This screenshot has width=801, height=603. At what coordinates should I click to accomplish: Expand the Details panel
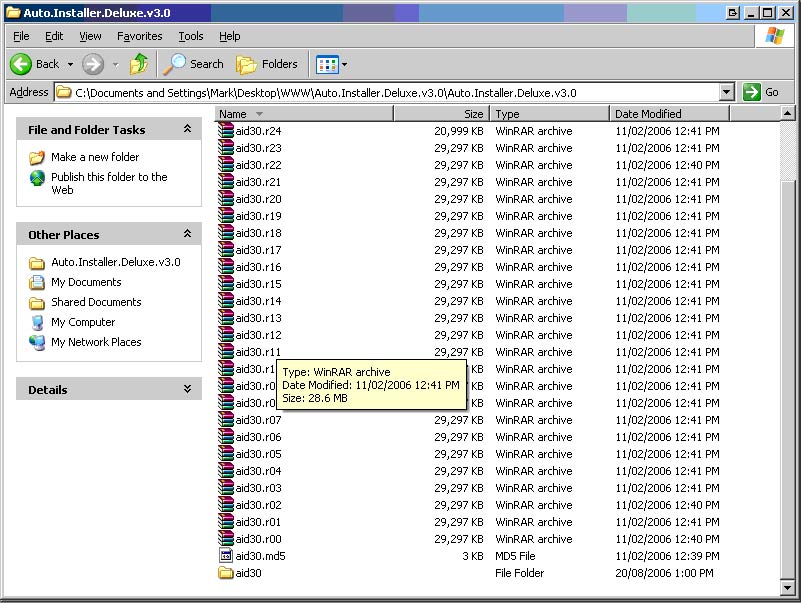click(x=187, y=389)
